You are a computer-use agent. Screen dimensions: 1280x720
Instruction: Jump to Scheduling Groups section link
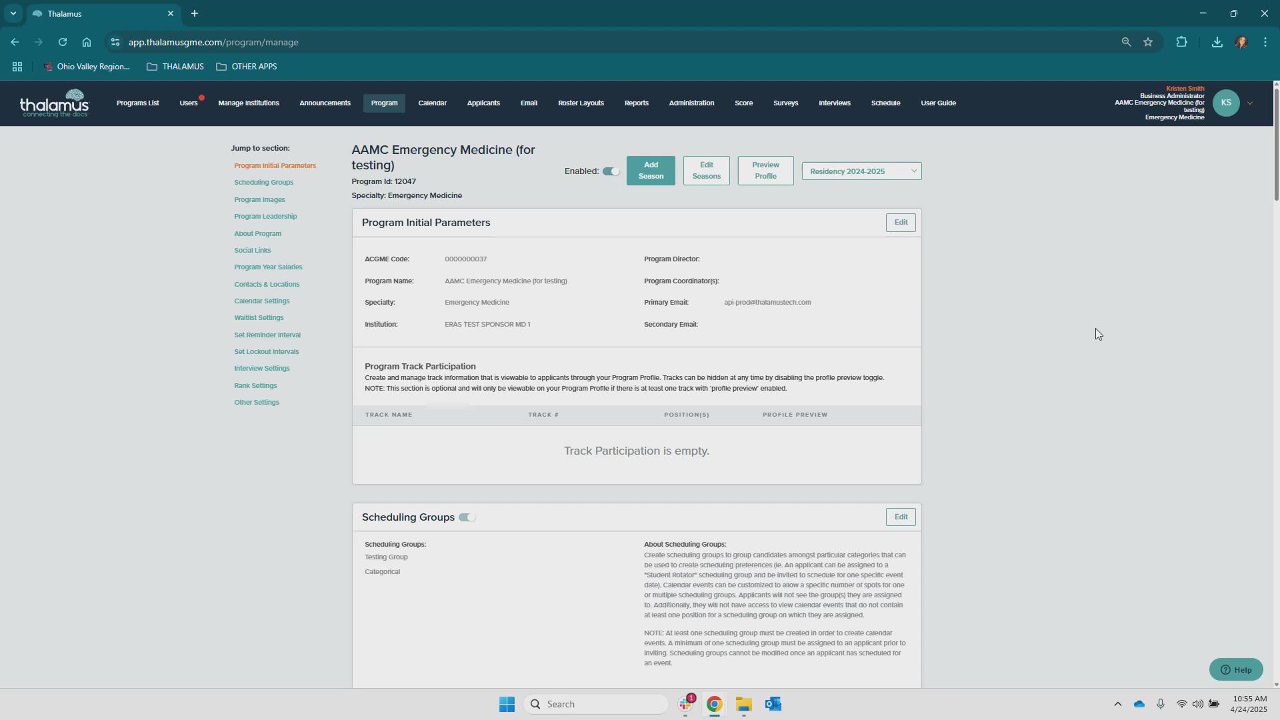[264, 183]
